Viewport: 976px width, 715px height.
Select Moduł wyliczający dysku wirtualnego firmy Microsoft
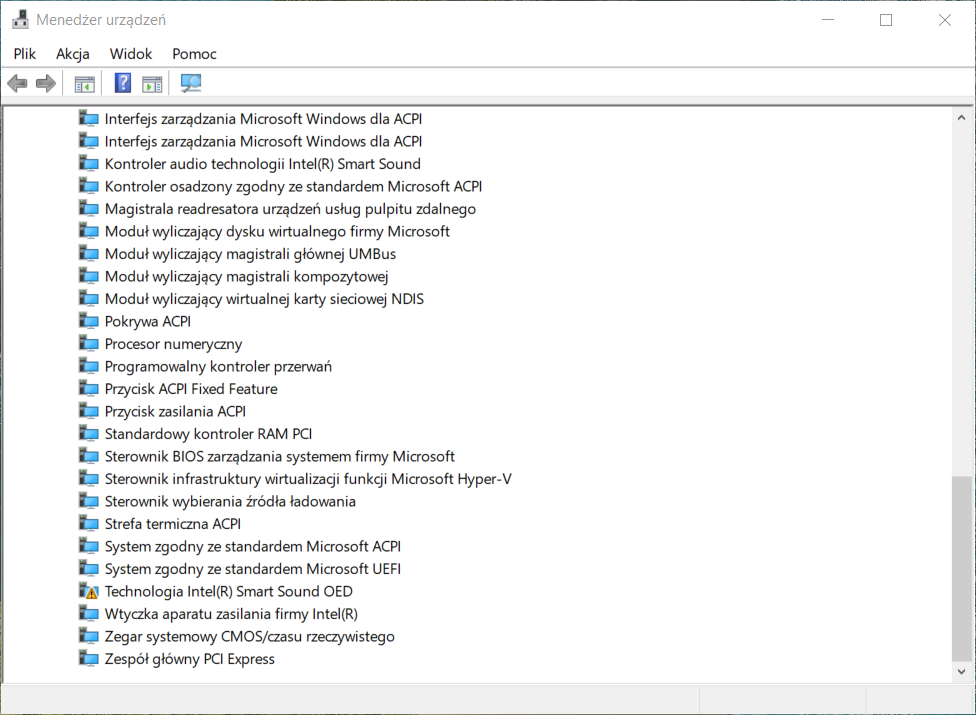coord(277,231)
